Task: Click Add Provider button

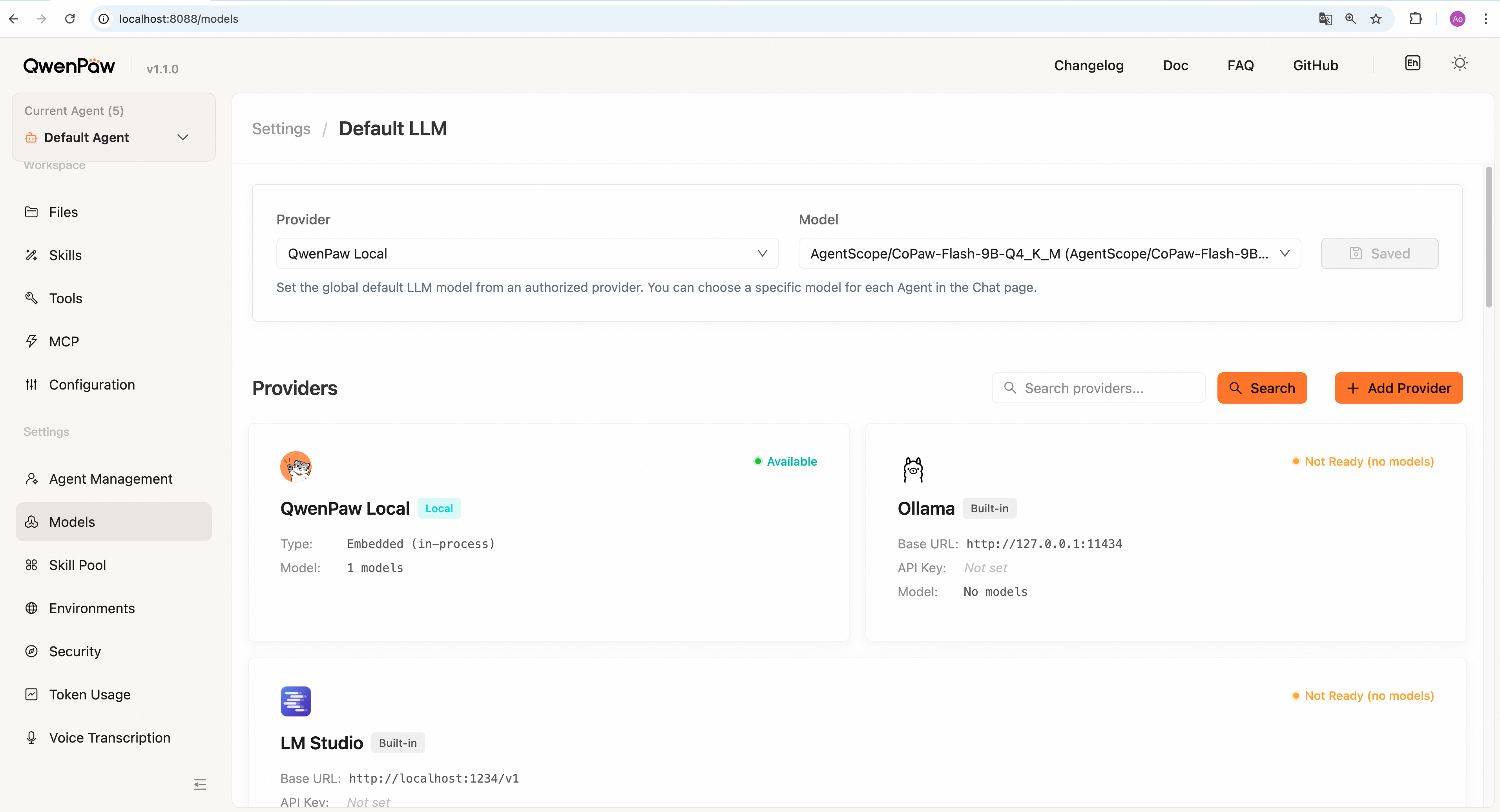Action: coord(1399,388)
